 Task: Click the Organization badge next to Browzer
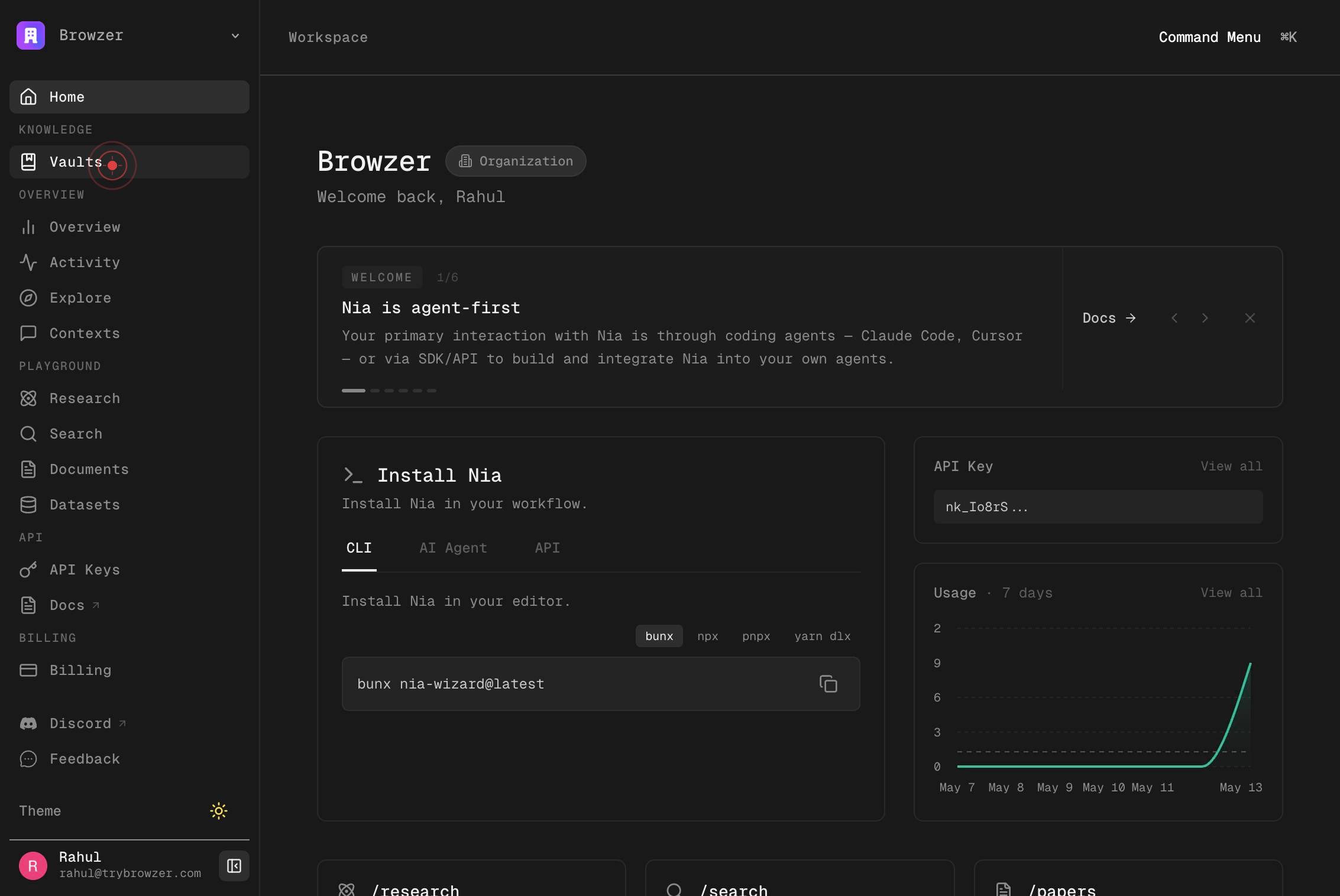(x=516, y=161)
